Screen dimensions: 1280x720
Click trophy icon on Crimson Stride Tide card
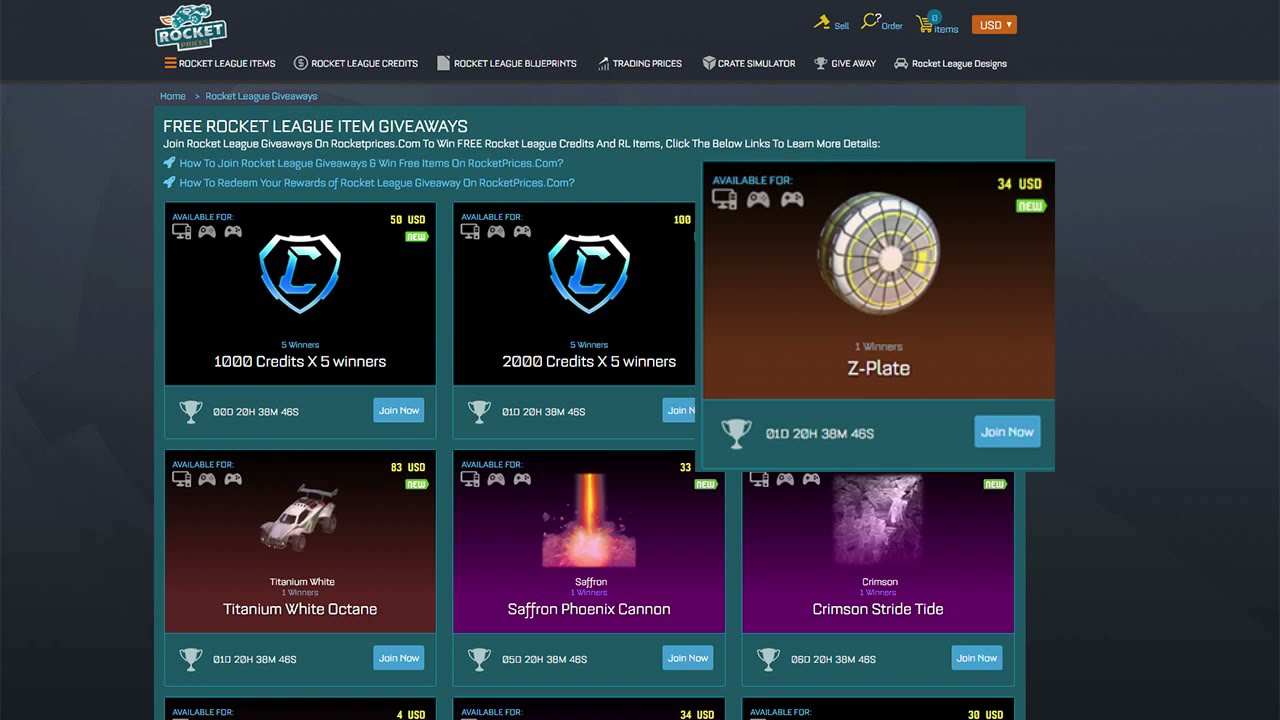point(768,659)
